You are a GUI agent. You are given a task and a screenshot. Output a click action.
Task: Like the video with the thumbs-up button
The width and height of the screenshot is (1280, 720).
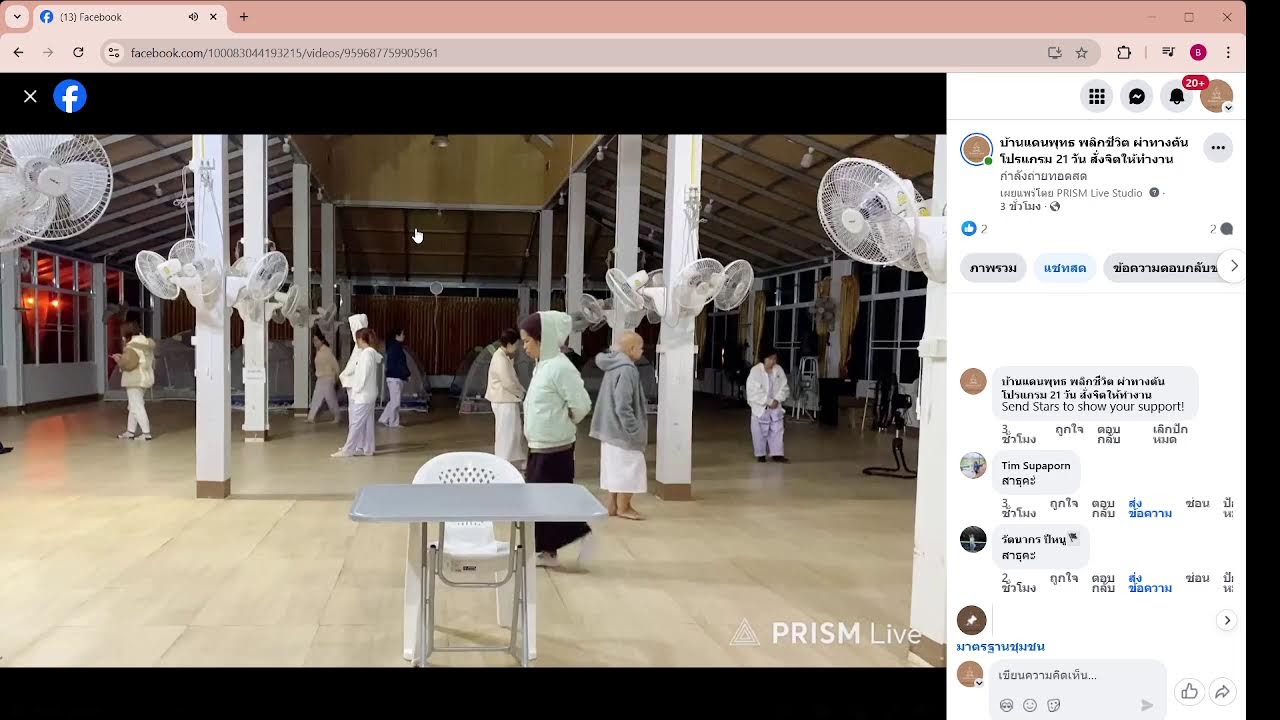[1189, 691]
